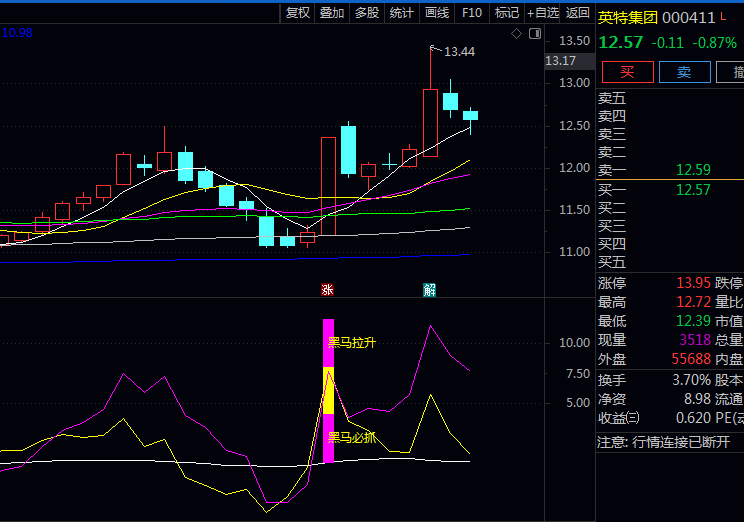The image size is (744, 522).
Task: Click the diamond icon above the chart
Action: pos(516,34)
